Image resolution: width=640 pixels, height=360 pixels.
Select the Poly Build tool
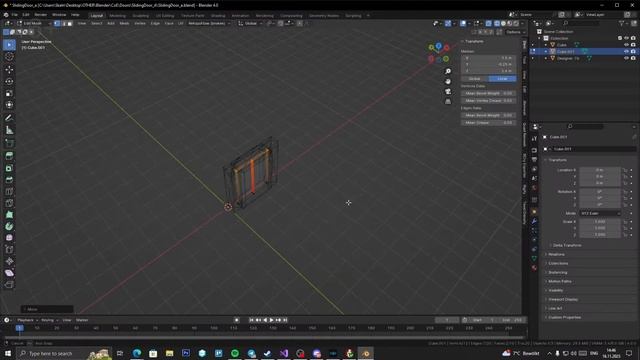[x=9, y=214]
